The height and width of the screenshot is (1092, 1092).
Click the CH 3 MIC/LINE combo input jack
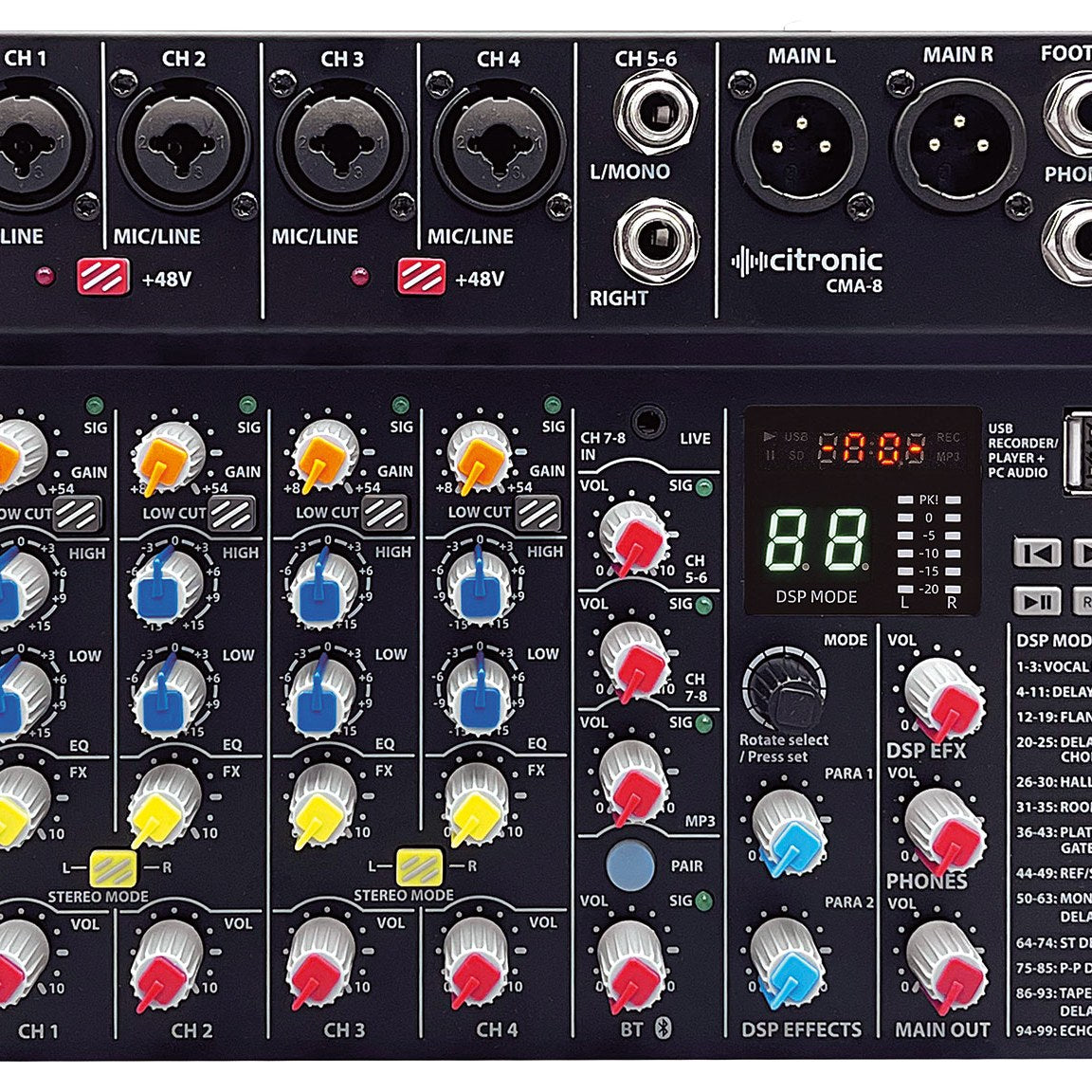pyautogui.click(x=341, y=146)
